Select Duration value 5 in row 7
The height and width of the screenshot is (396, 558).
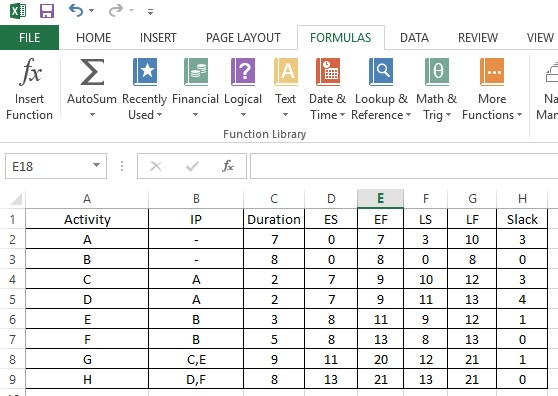pyautogui.click(x=274, y=339)
